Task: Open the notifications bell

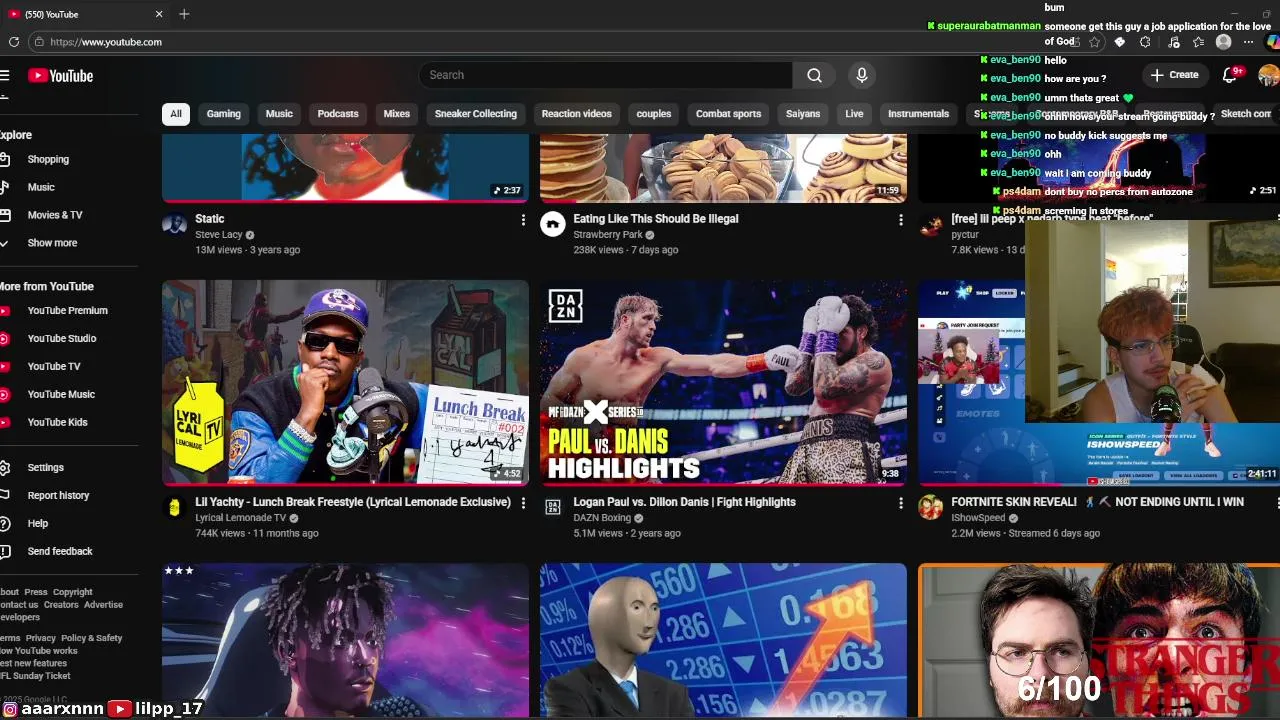Action: (x=1231, y=75)
